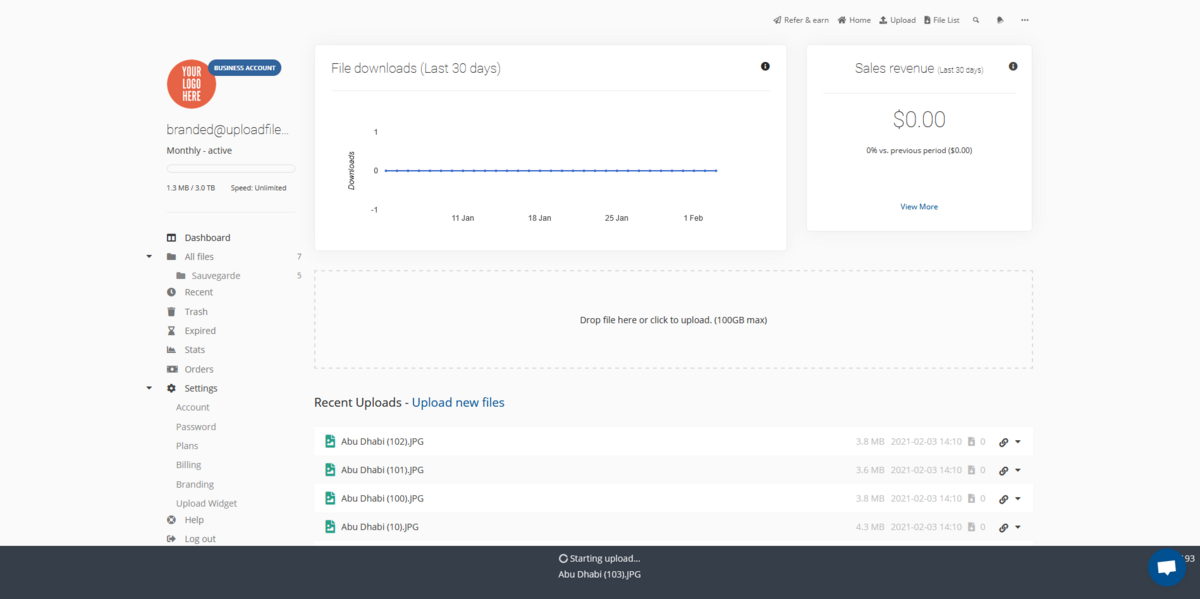Click image file icon of Abu Dhabi (102).JPG

330,441
